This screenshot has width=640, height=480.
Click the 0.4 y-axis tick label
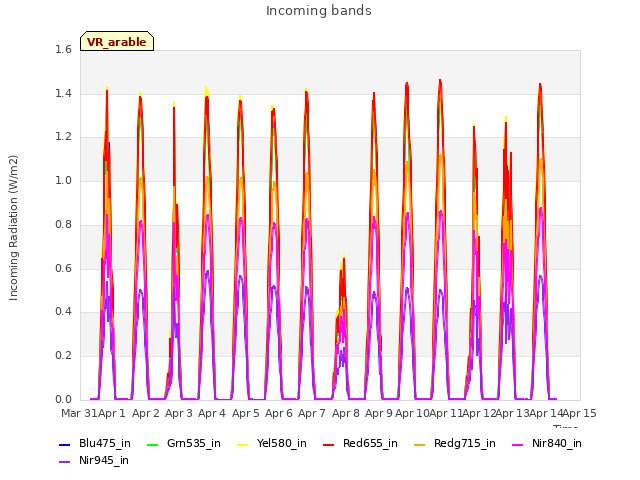(x=63, y=311)
